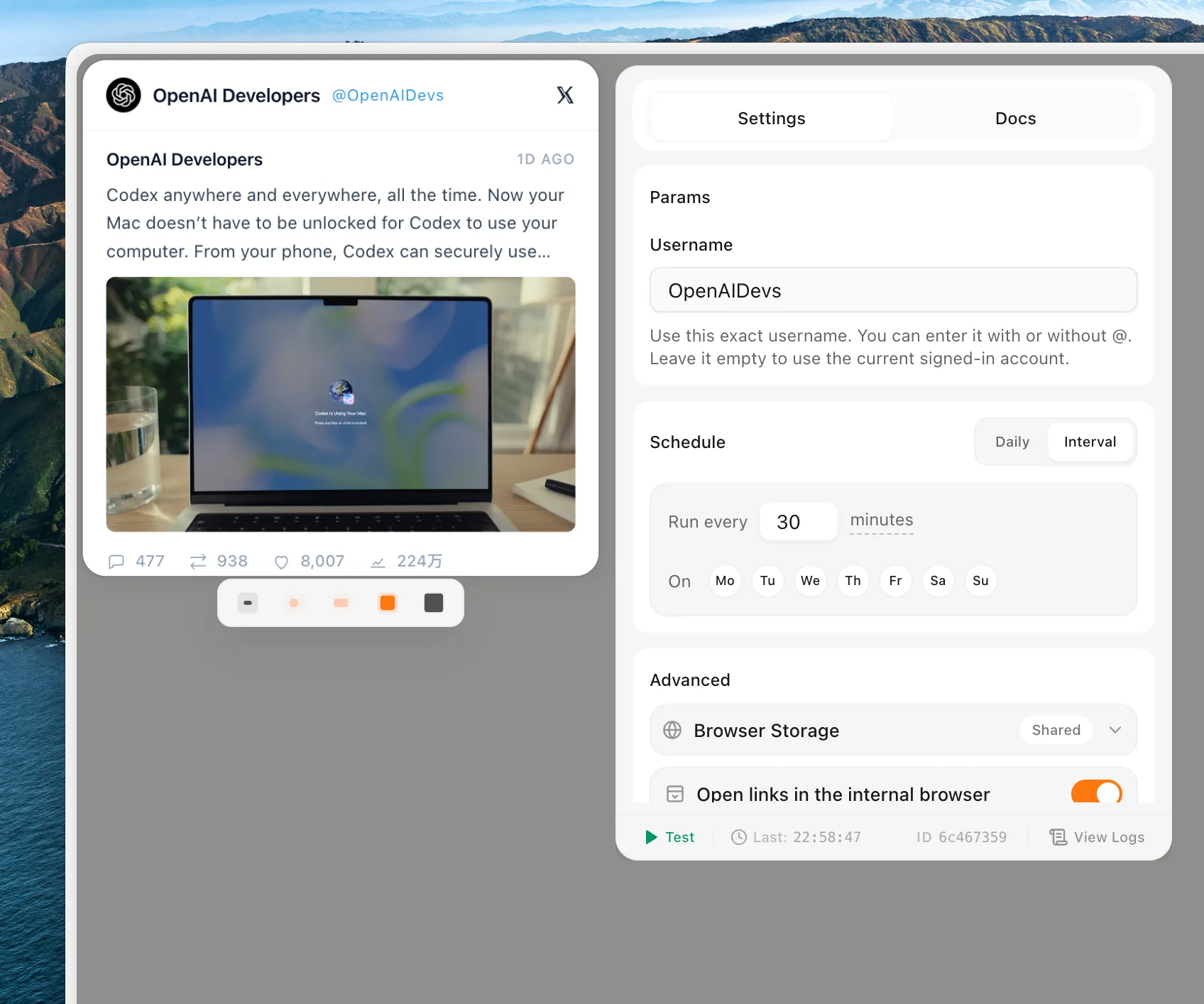Click the globe icon beside Browser Storage
This screenshot has width=1204, height=1004.
pyautogui.click(x=672, y=730)
